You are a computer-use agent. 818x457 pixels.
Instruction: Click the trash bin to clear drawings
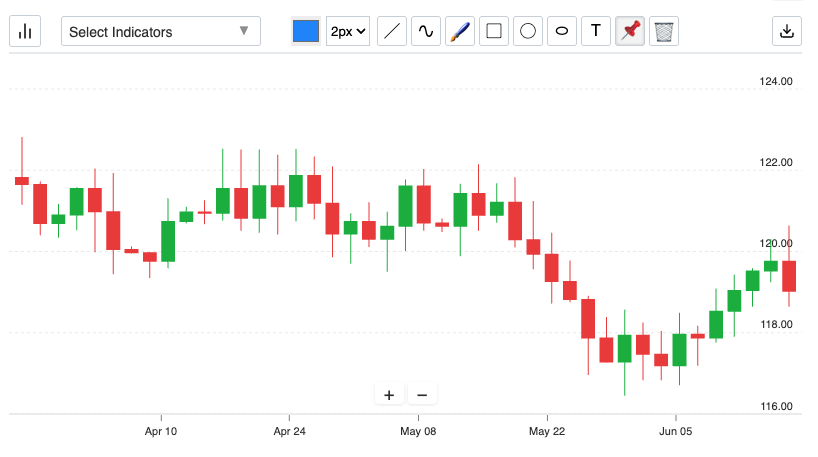click(x=664, y=31)
